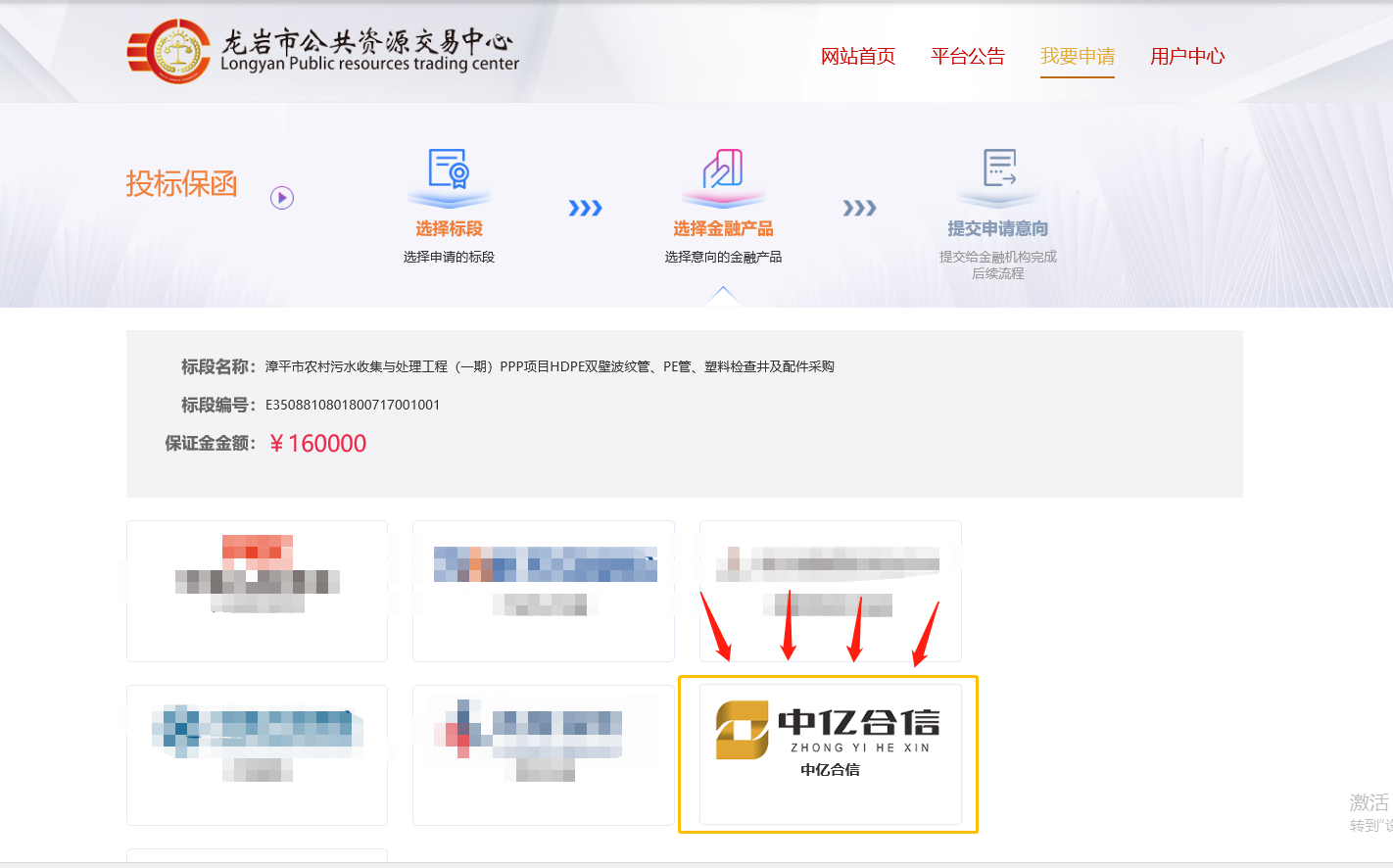The height and width of the screenshot is (868, 1393).
Task: Open the 我要申请 navigation tab
Action: 1078,57
